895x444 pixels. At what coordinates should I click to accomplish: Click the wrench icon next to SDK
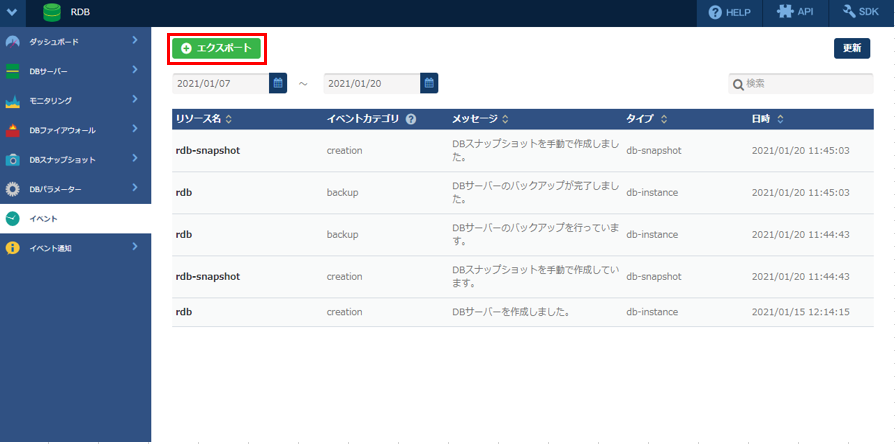(x=849, y=11)
